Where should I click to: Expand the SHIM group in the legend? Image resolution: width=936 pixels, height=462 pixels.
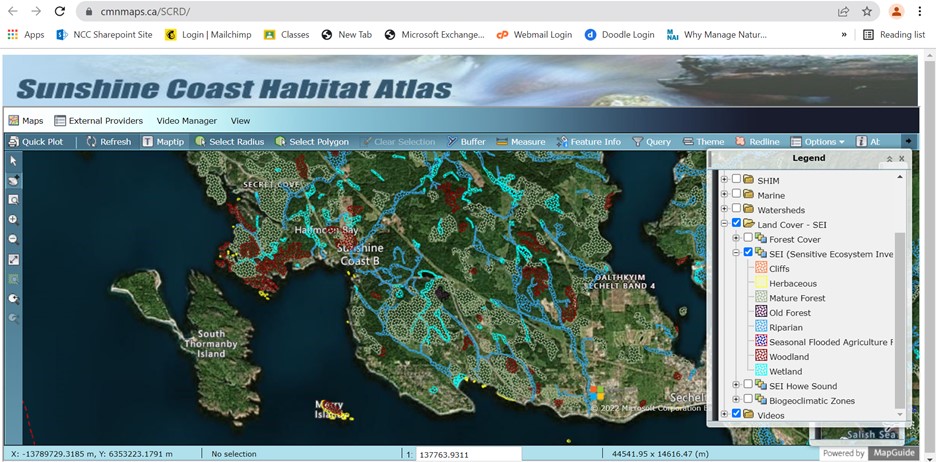(x=725, y=179)
